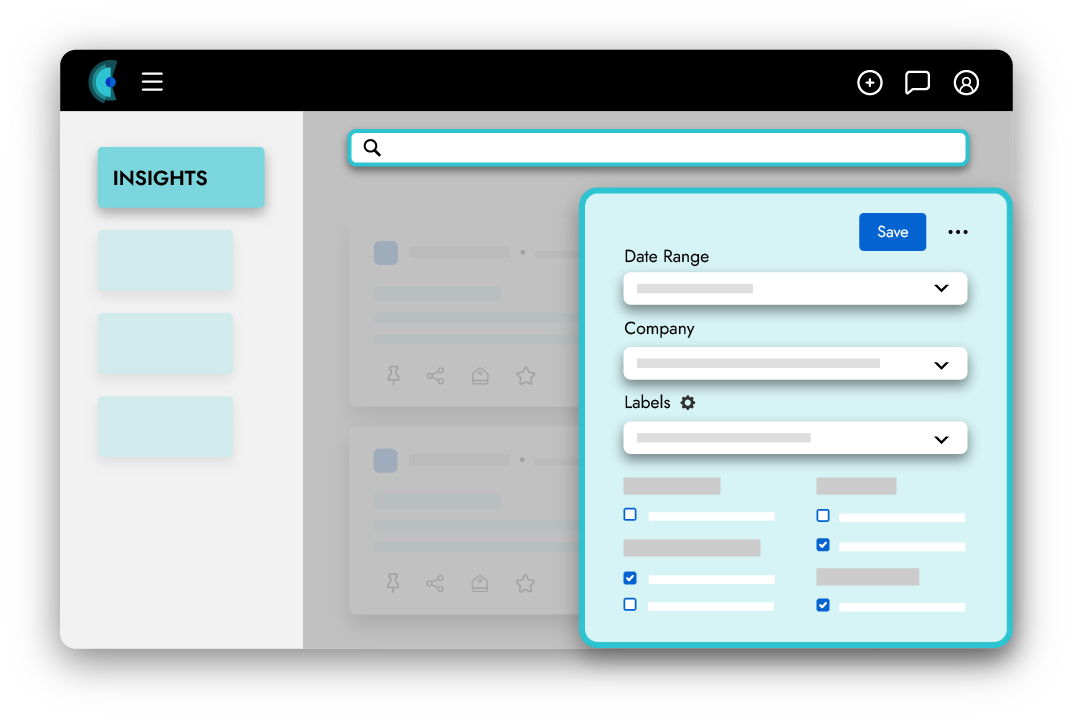This screenshot has height=720, width=1073.
Task: Select the INSIGHTS sidebar tab
Action: pyautogui.click(x=181, y=178)
